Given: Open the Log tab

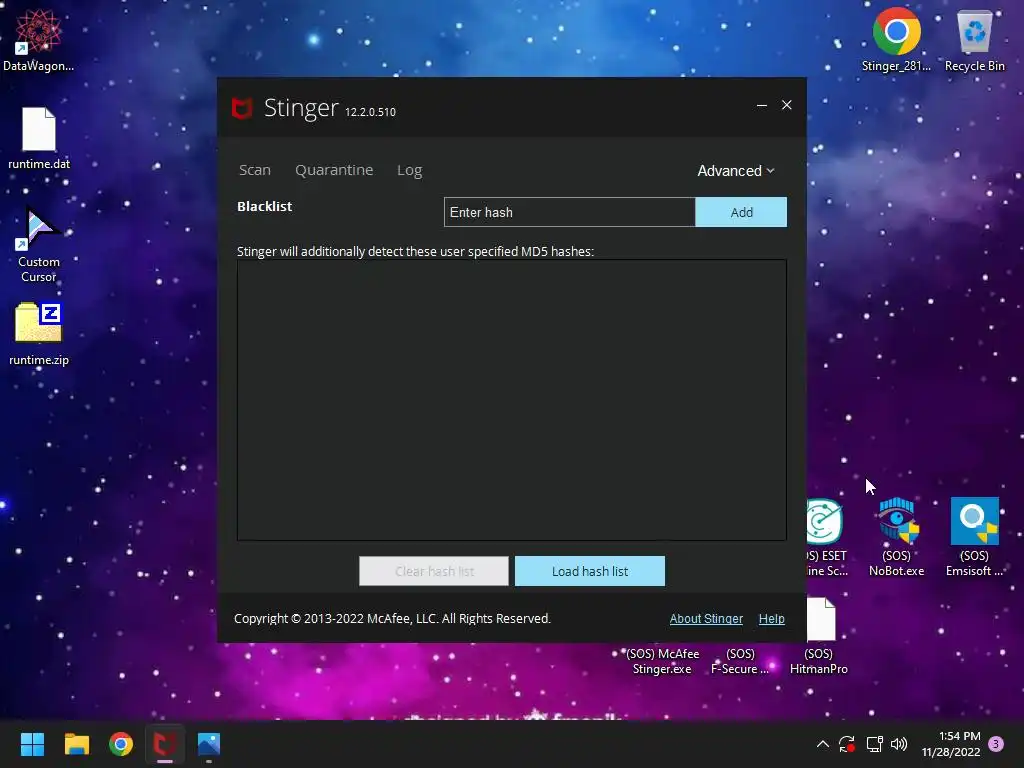Looking at the screenshot, I should click(409, 170).
